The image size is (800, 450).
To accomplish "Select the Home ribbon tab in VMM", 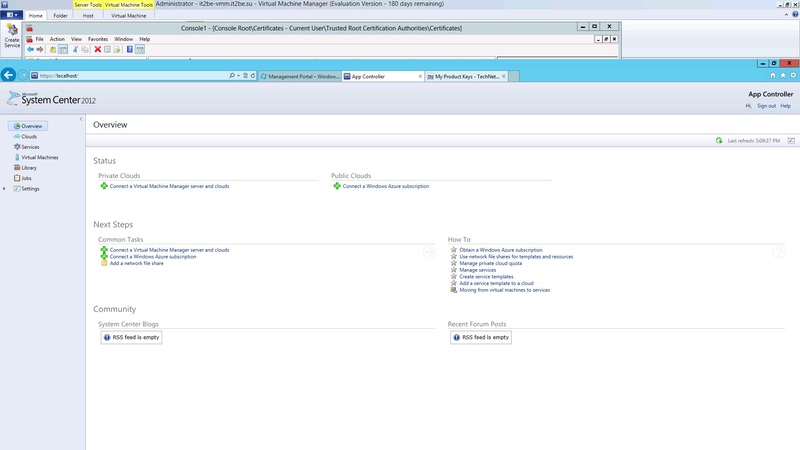I will point(36,15).
